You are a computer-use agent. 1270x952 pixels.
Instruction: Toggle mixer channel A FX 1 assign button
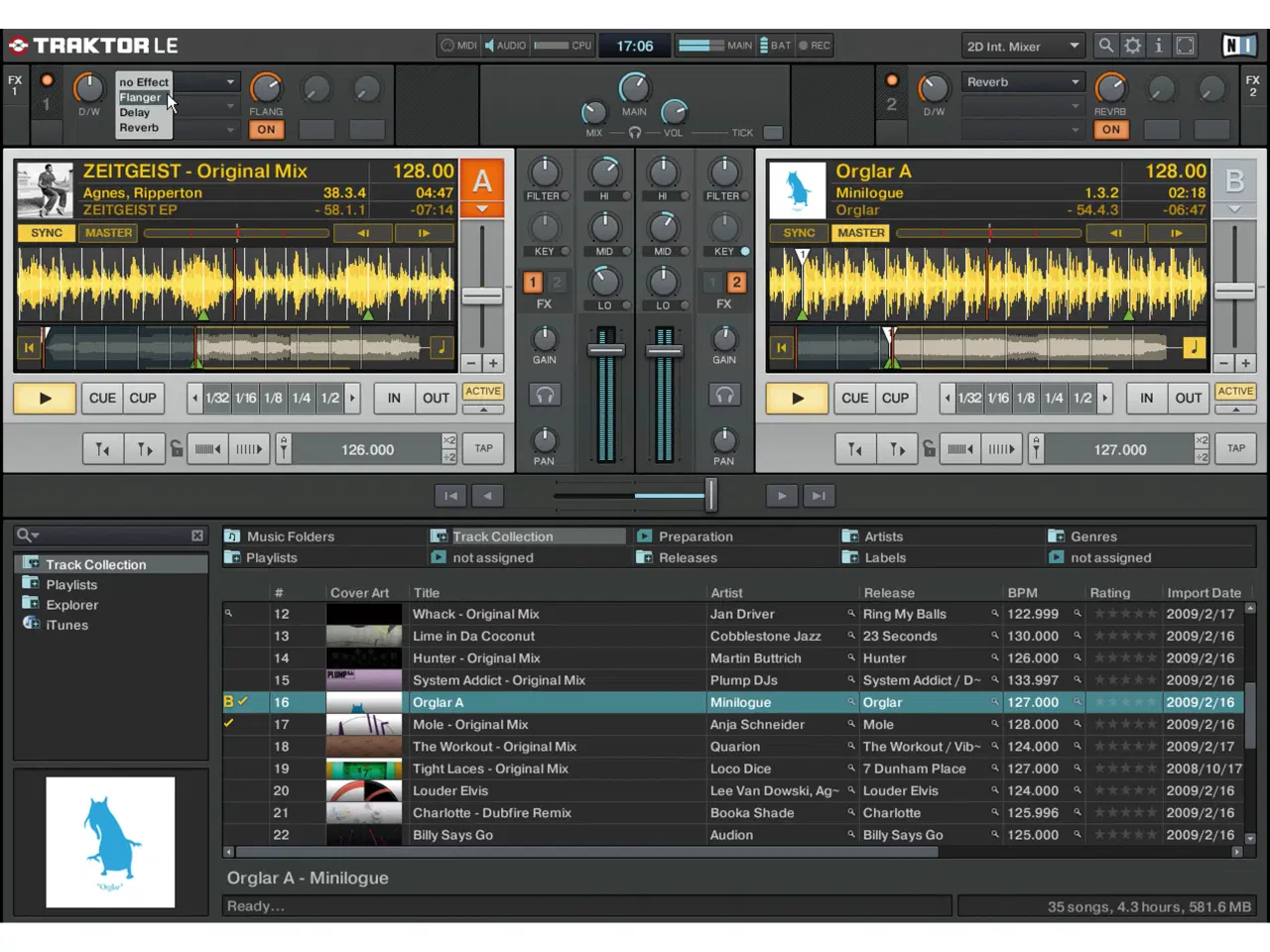533,283
